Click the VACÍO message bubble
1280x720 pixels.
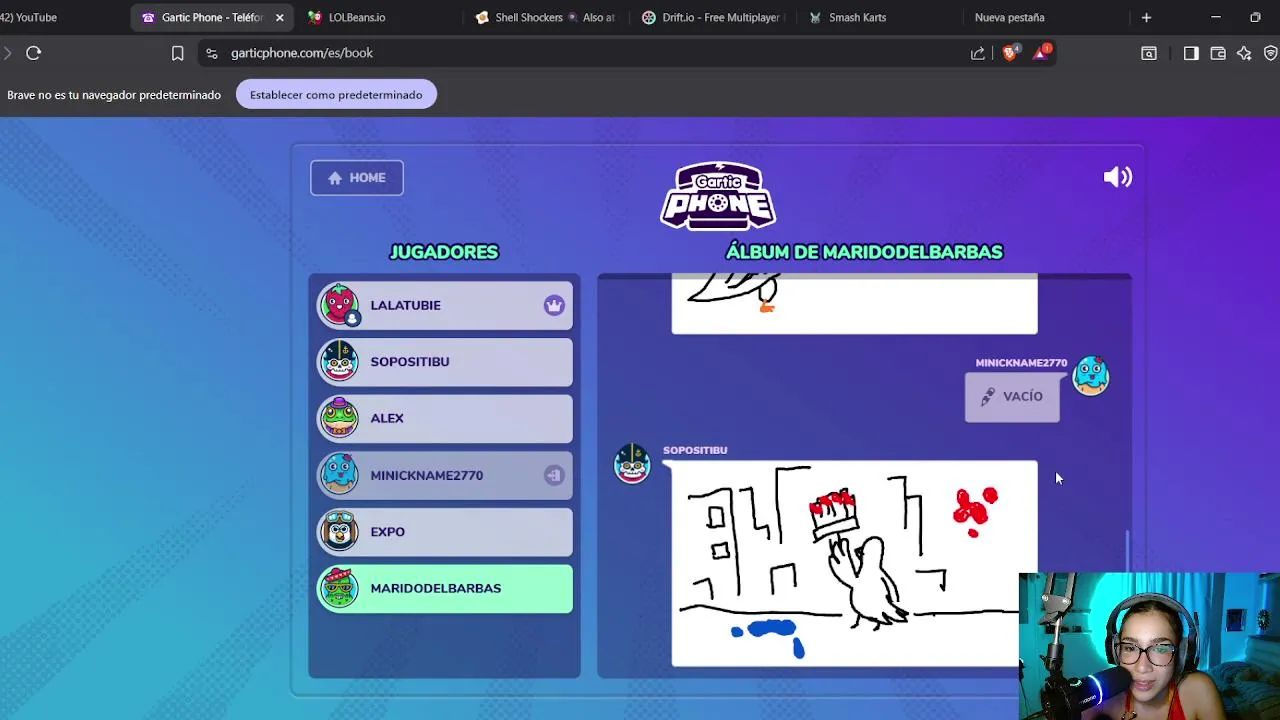tap(1012, 397)
